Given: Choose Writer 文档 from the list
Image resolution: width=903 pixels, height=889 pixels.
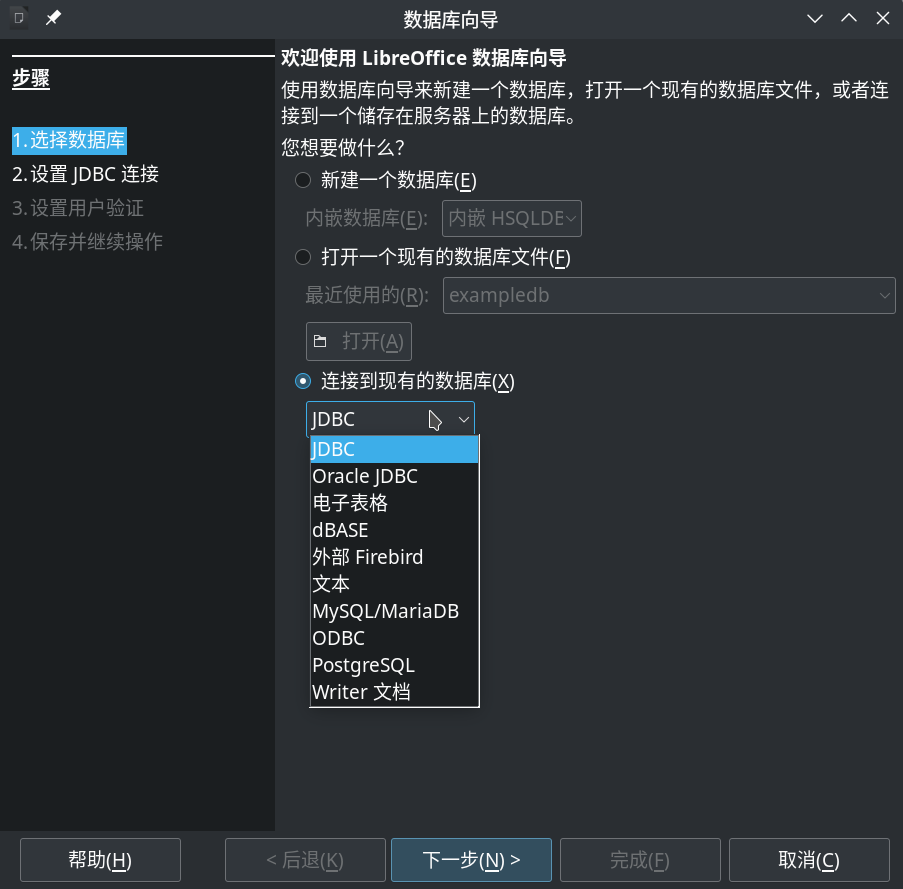Looking at the screenshot, I should pyautogui.click(x=394, y=692).
